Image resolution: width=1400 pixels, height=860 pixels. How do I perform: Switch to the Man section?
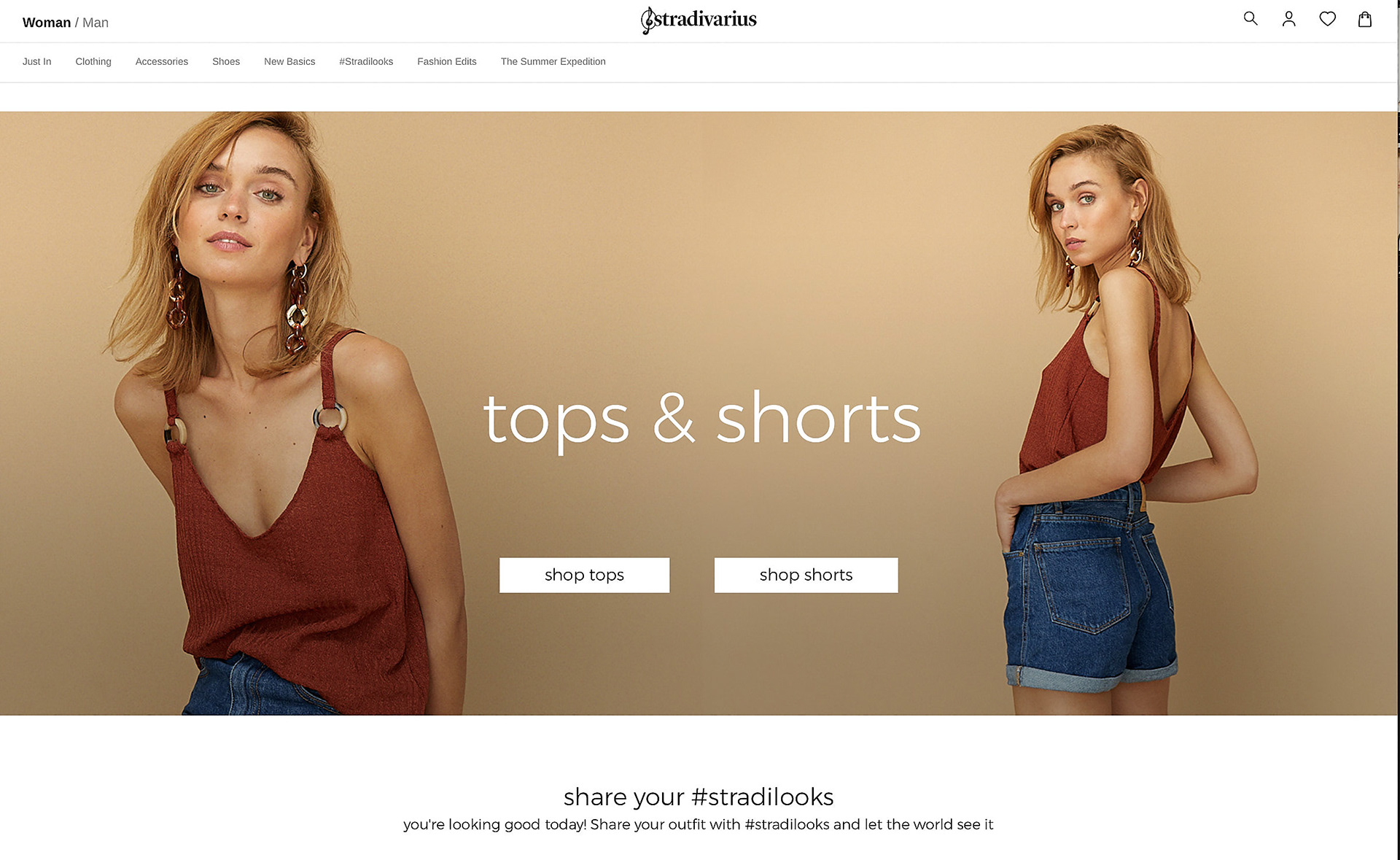[x=96, y=23]
